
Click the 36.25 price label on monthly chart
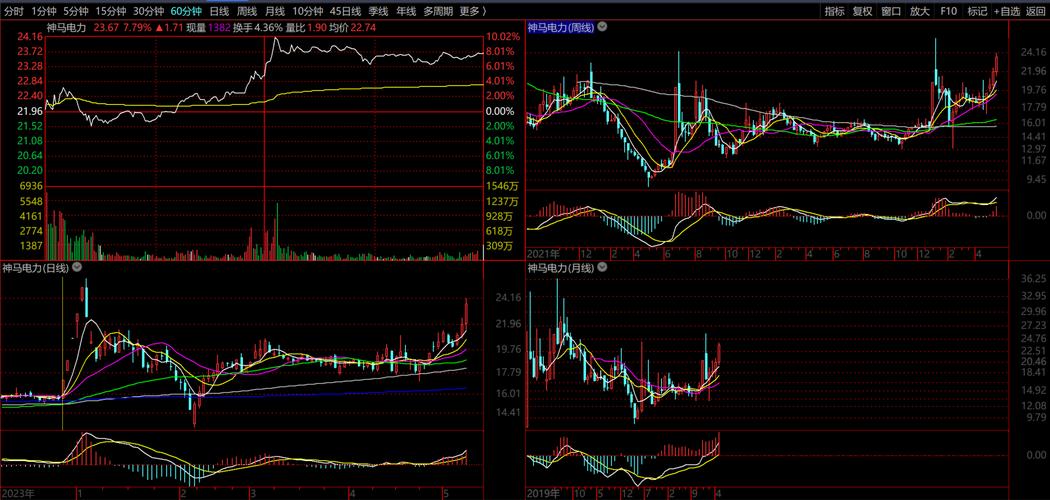pos(1035,278)
